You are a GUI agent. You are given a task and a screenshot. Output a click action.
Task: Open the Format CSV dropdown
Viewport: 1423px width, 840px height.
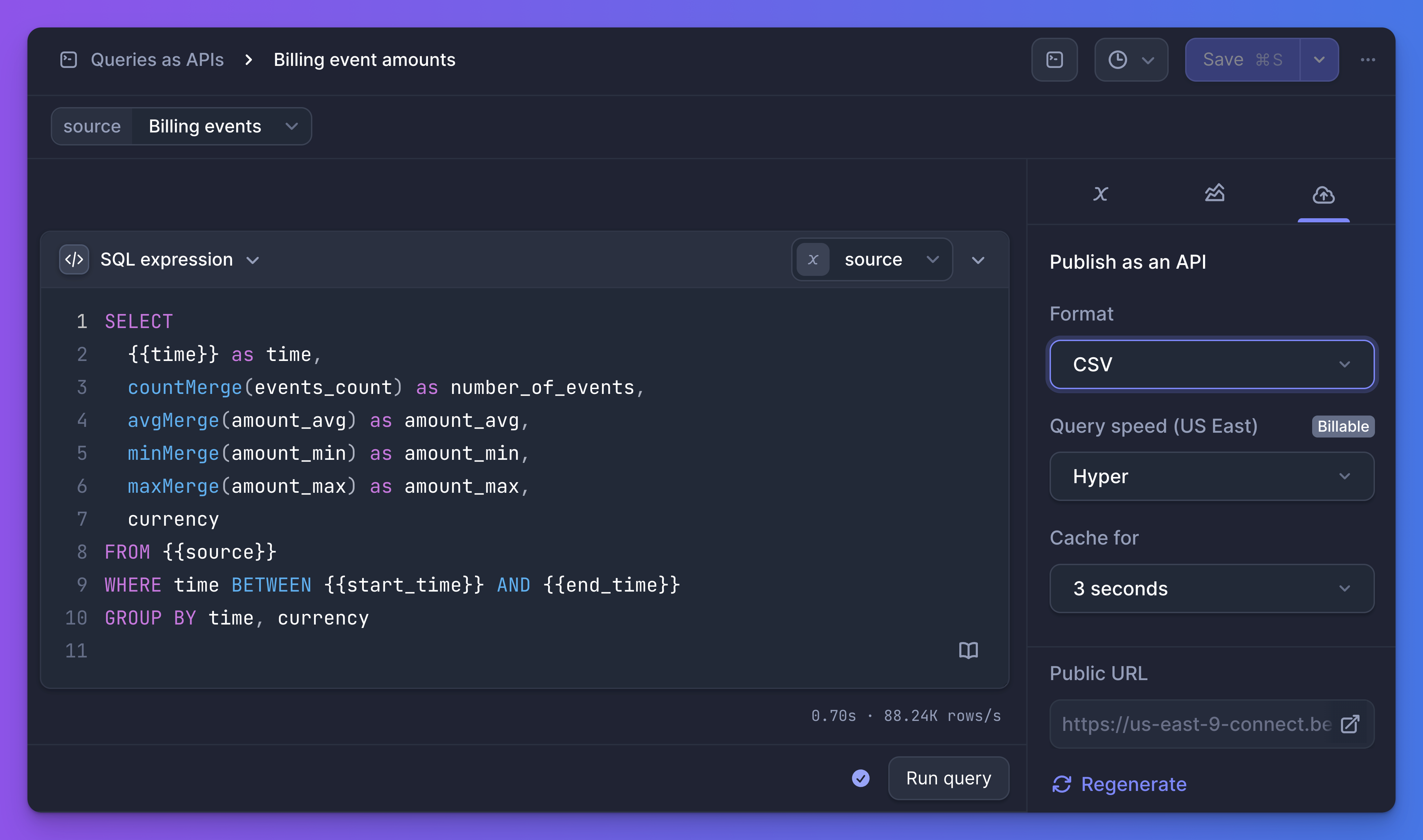point(1211,364)
